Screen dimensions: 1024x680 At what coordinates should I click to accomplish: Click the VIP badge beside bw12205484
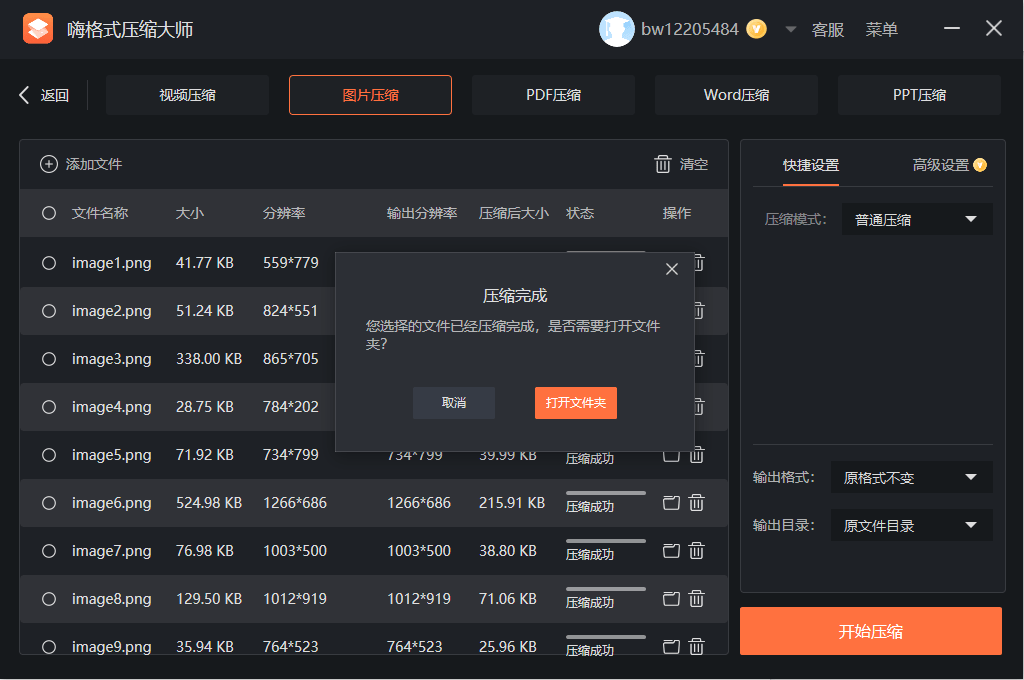tap(756, 29)
